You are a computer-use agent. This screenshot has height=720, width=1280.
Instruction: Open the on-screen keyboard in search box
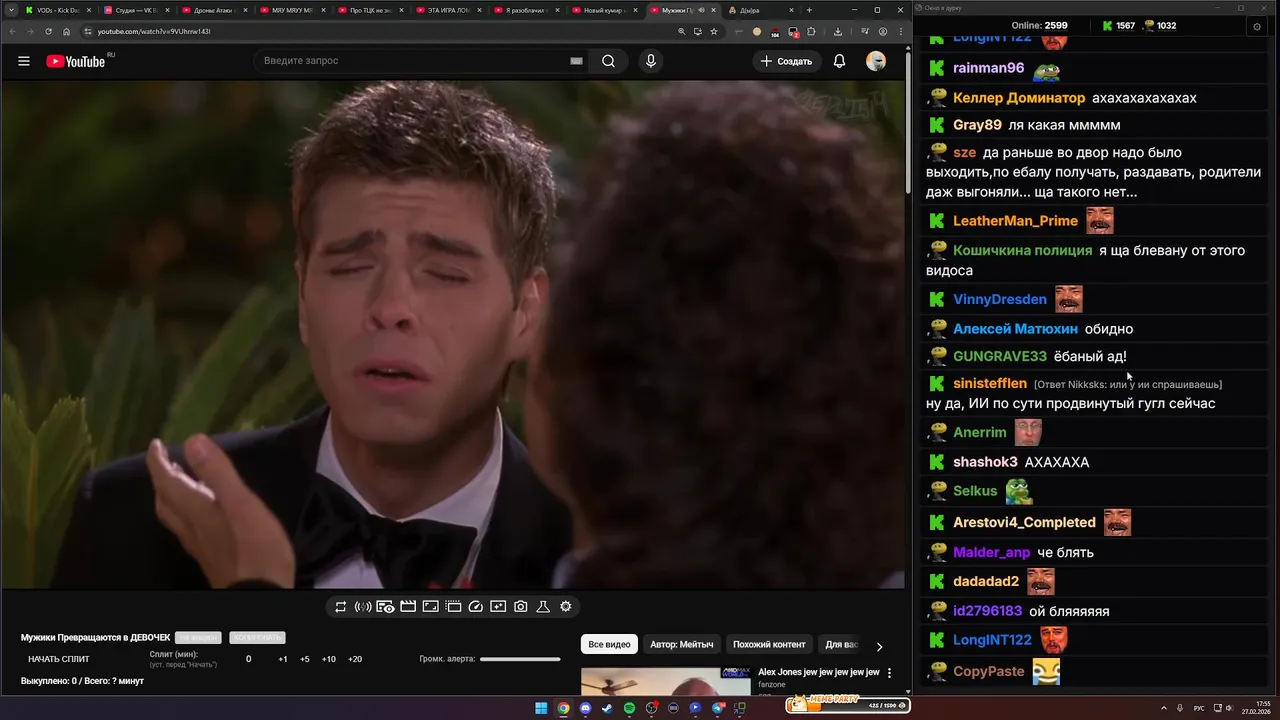tap(576, 61)
